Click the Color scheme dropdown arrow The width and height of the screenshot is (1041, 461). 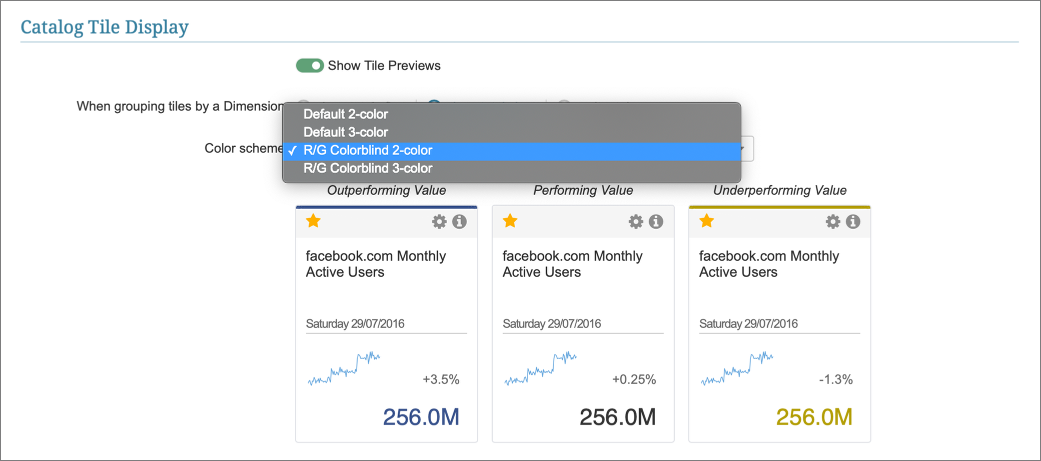(x=745, y=150)
